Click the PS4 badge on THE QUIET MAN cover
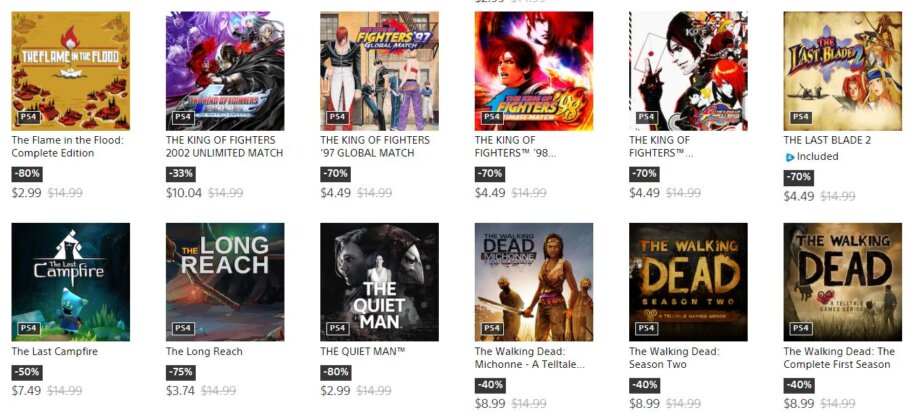The image size is (917, 420). click(x=337, y=328)
